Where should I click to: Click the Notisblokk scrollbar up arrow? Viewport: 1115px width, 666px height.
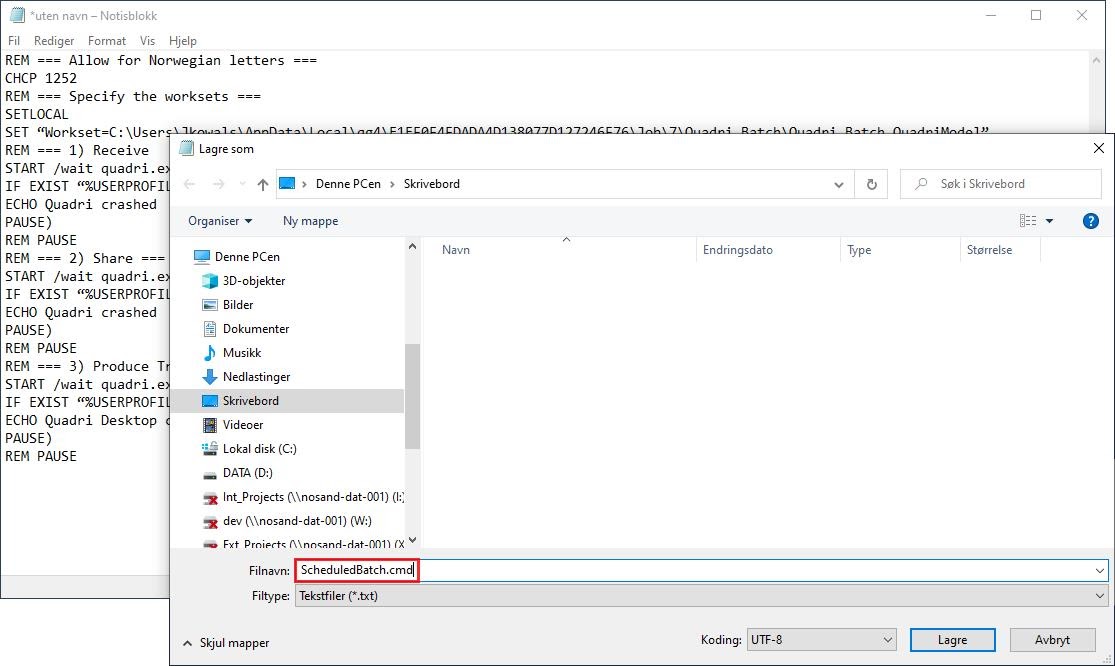pyautogui.click(x=1096, y=60)
